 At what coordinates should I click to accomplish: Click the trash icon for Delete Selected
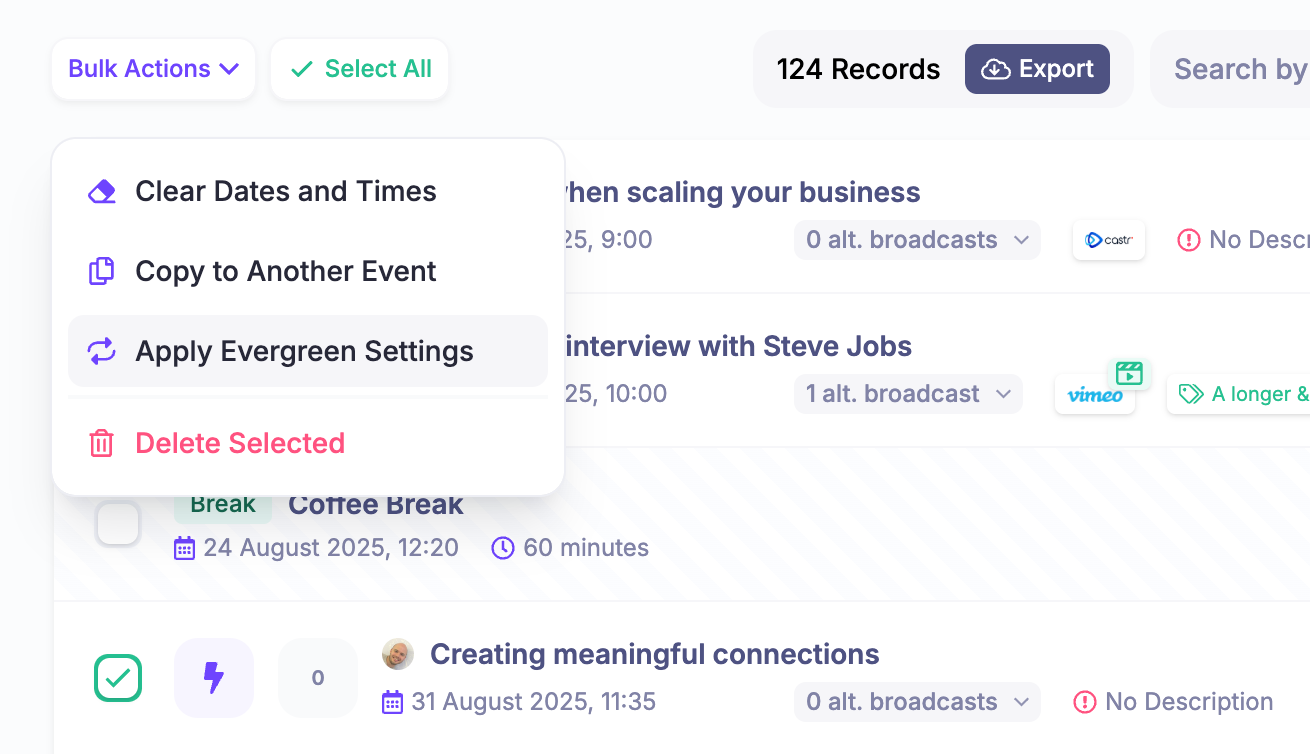click(102, 443)
